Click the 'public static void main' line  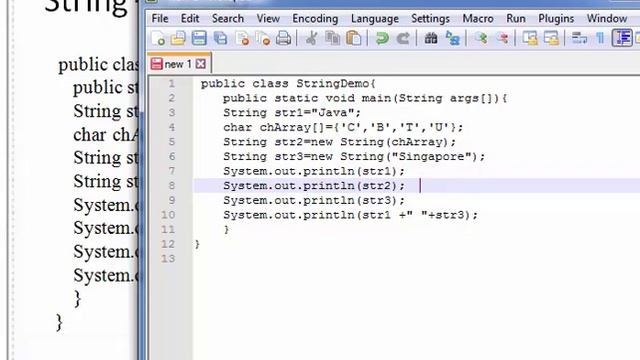click(x=365, y=98)
